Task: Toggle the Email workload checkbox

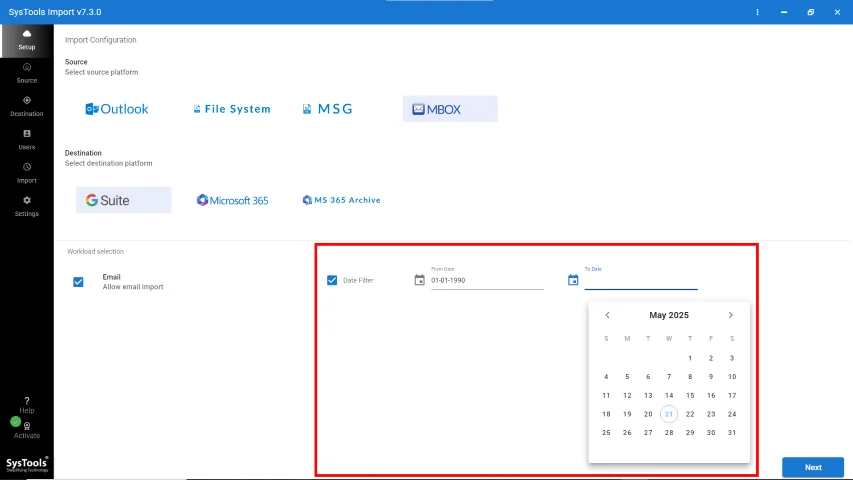Action: pyautogui.click(x=78, y=282)
